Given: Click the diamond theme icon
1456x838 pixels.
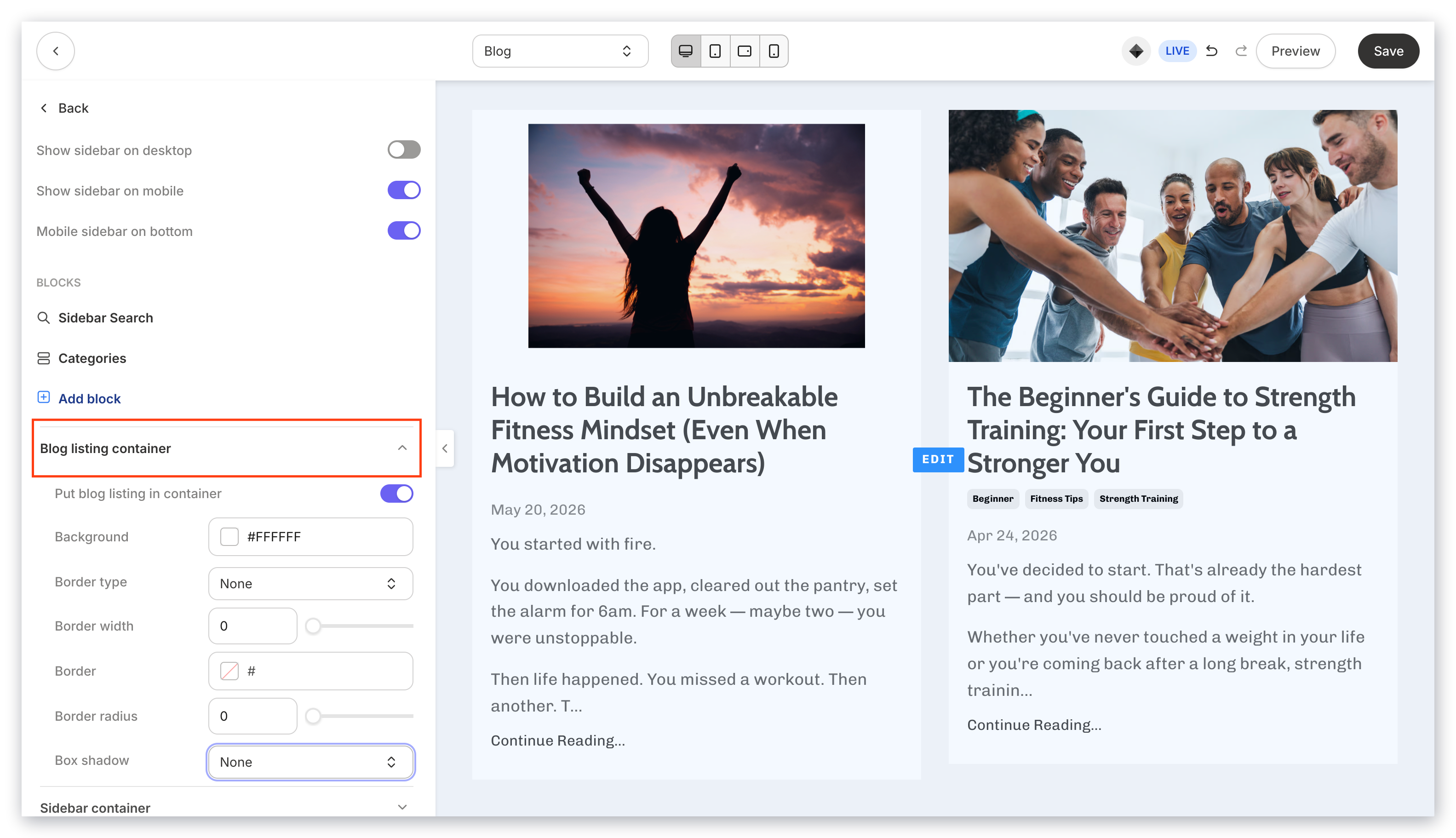Looking at the screenshot, I should point(1135,51).
